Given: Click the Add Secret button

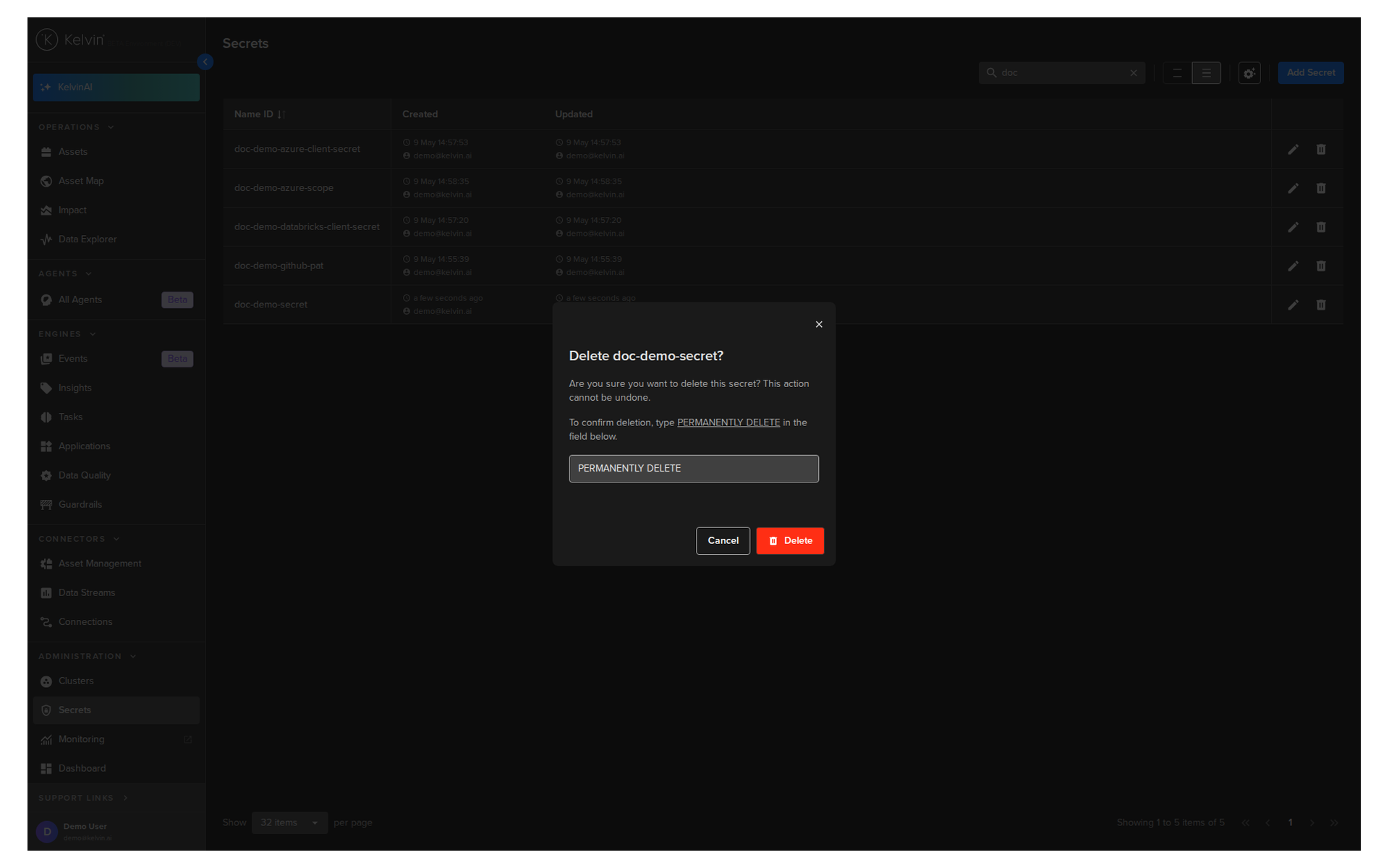Looking at the screenshot, I should 1310,72.
